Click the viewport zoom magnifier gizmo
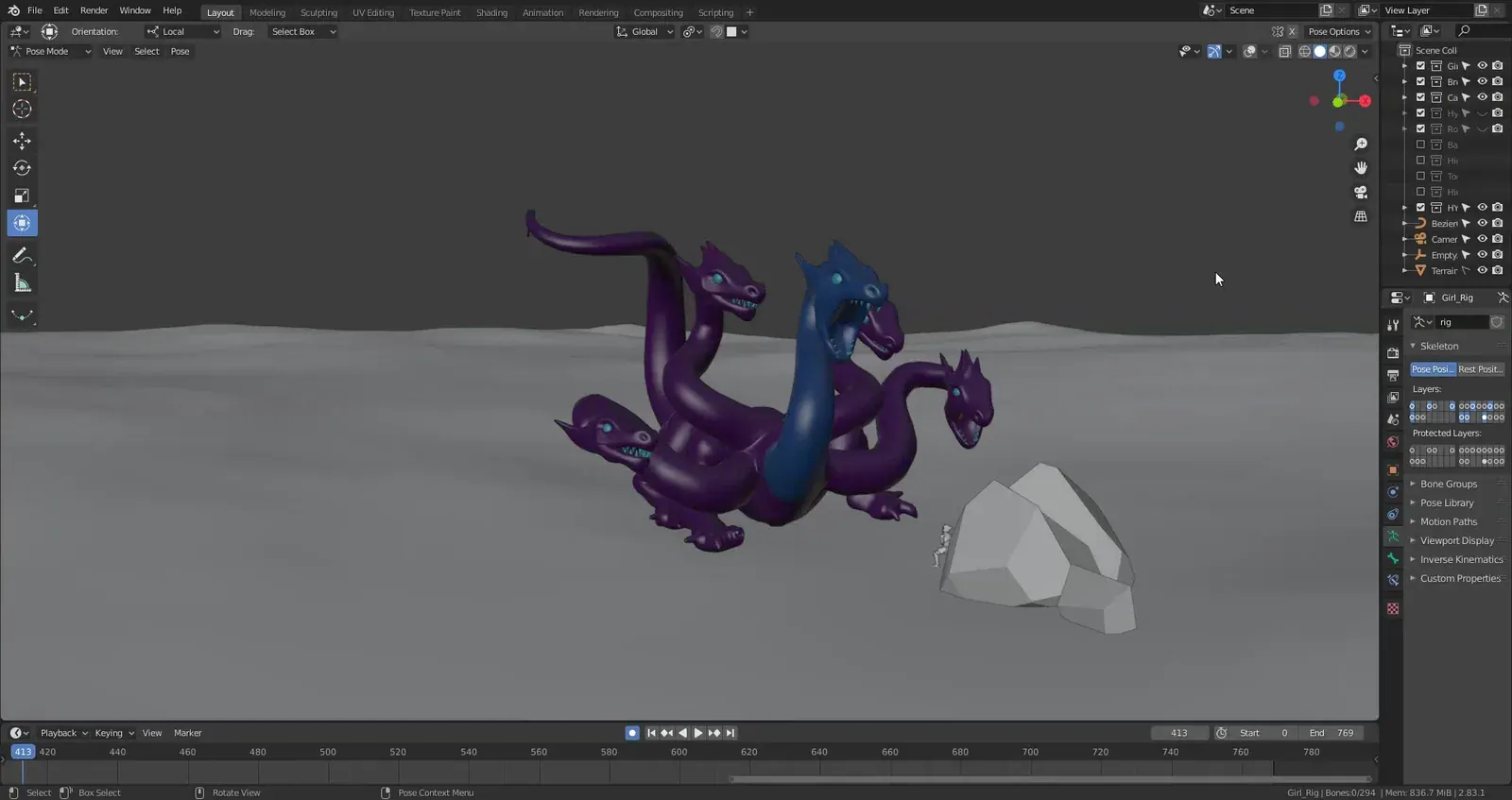Screen dimensions: 1512x800 (1361, 145)
